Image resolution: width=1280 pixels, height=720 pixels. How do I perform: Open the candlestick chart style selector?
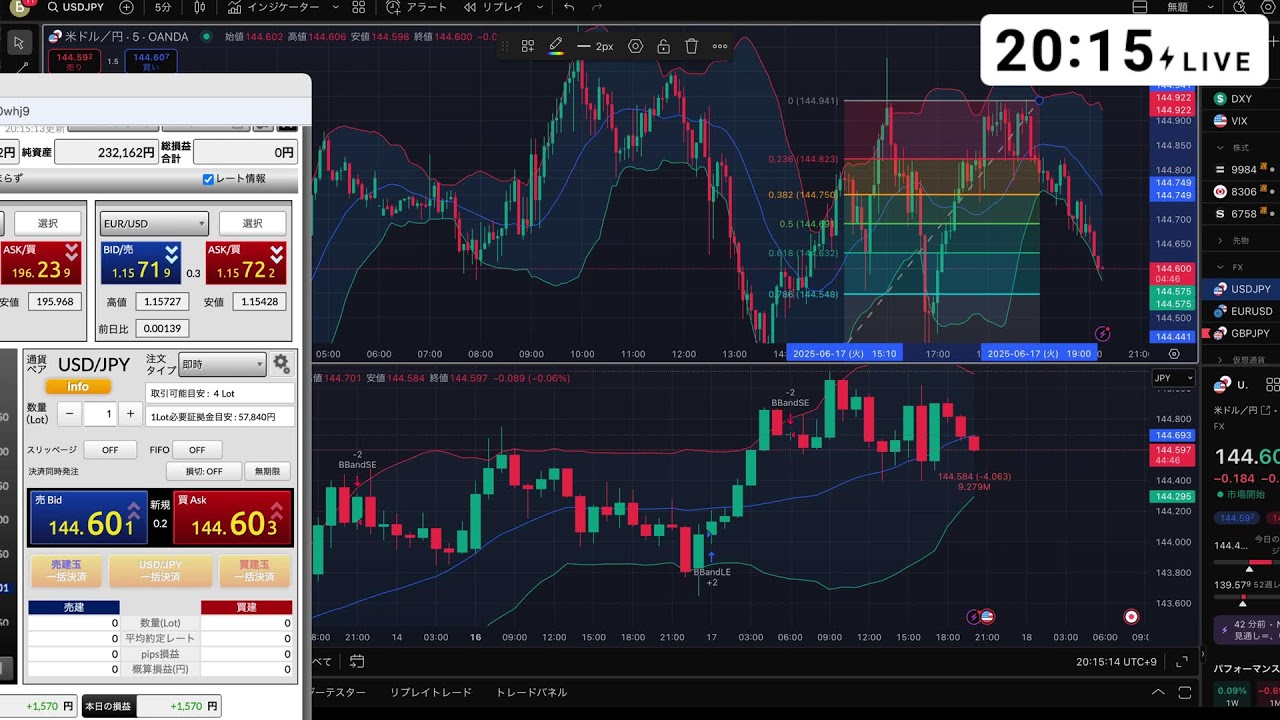click(x=200, y=7)
